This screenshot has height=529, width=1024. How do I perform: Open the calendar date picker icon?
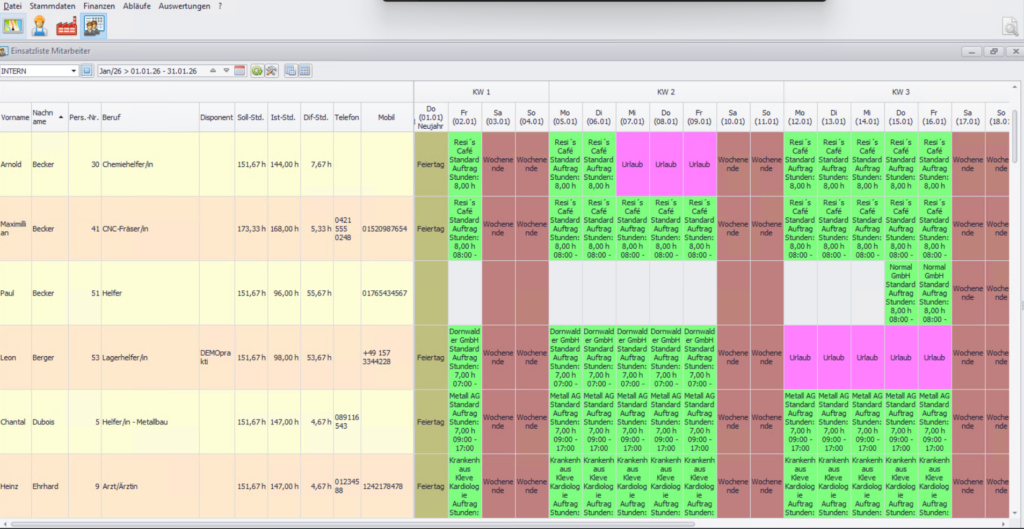[240, 71]
